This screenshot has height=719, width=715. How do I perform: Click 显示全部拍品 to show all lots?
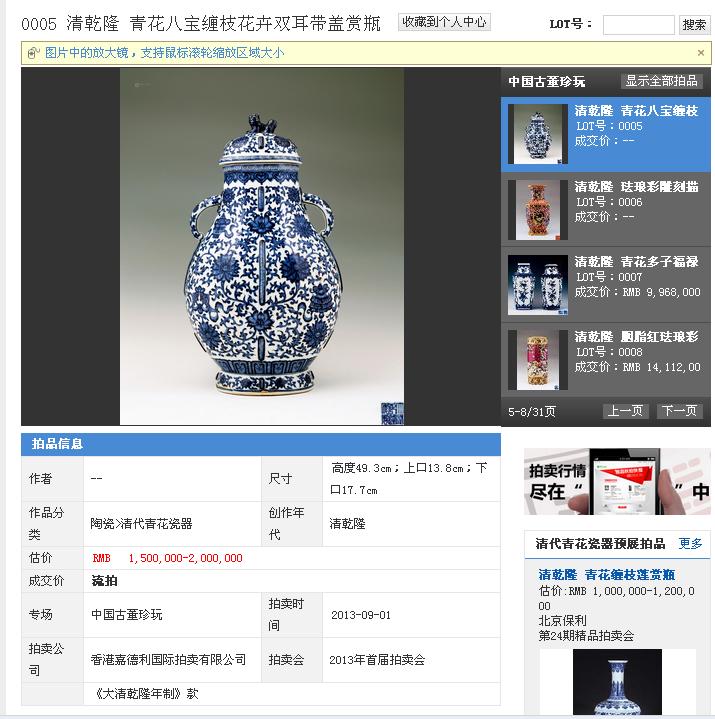coord(661,81)
